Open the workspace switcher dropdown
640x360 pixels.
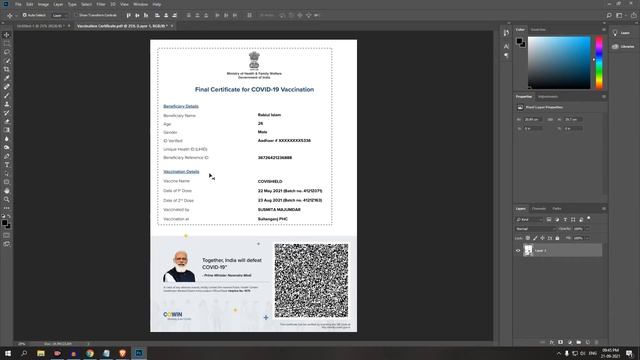620,15
